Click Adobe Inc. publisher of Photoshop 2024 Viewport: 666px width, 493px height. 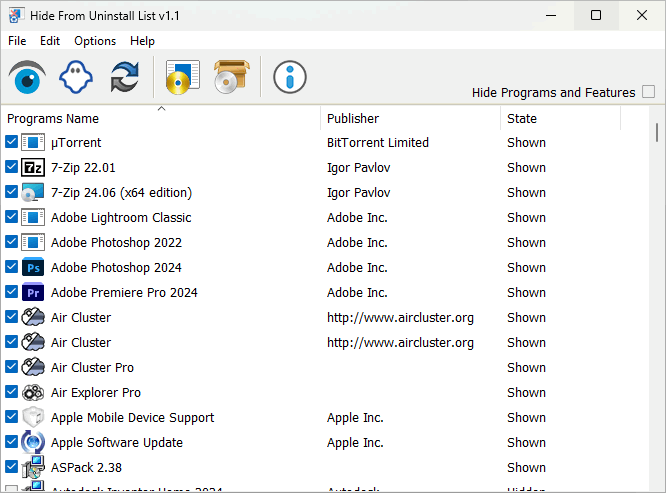click(357, 268)
